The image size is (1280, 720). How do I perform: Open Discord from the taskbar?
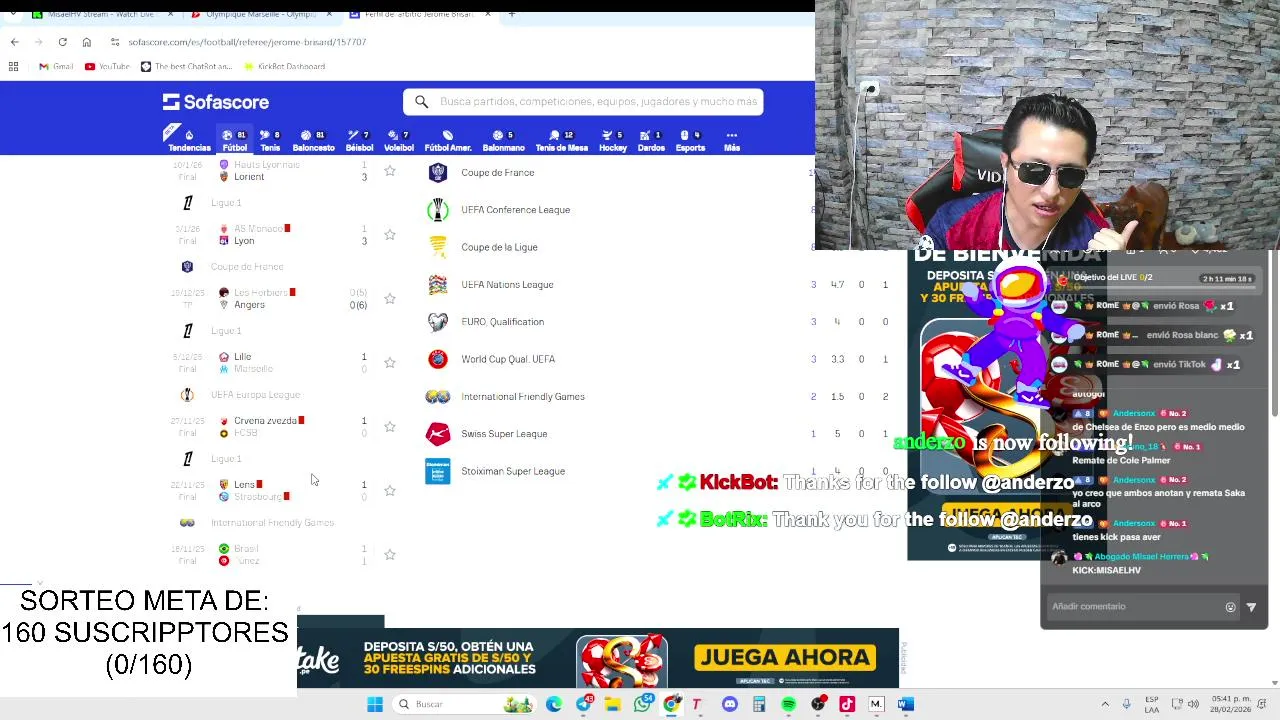coord(730,704)
